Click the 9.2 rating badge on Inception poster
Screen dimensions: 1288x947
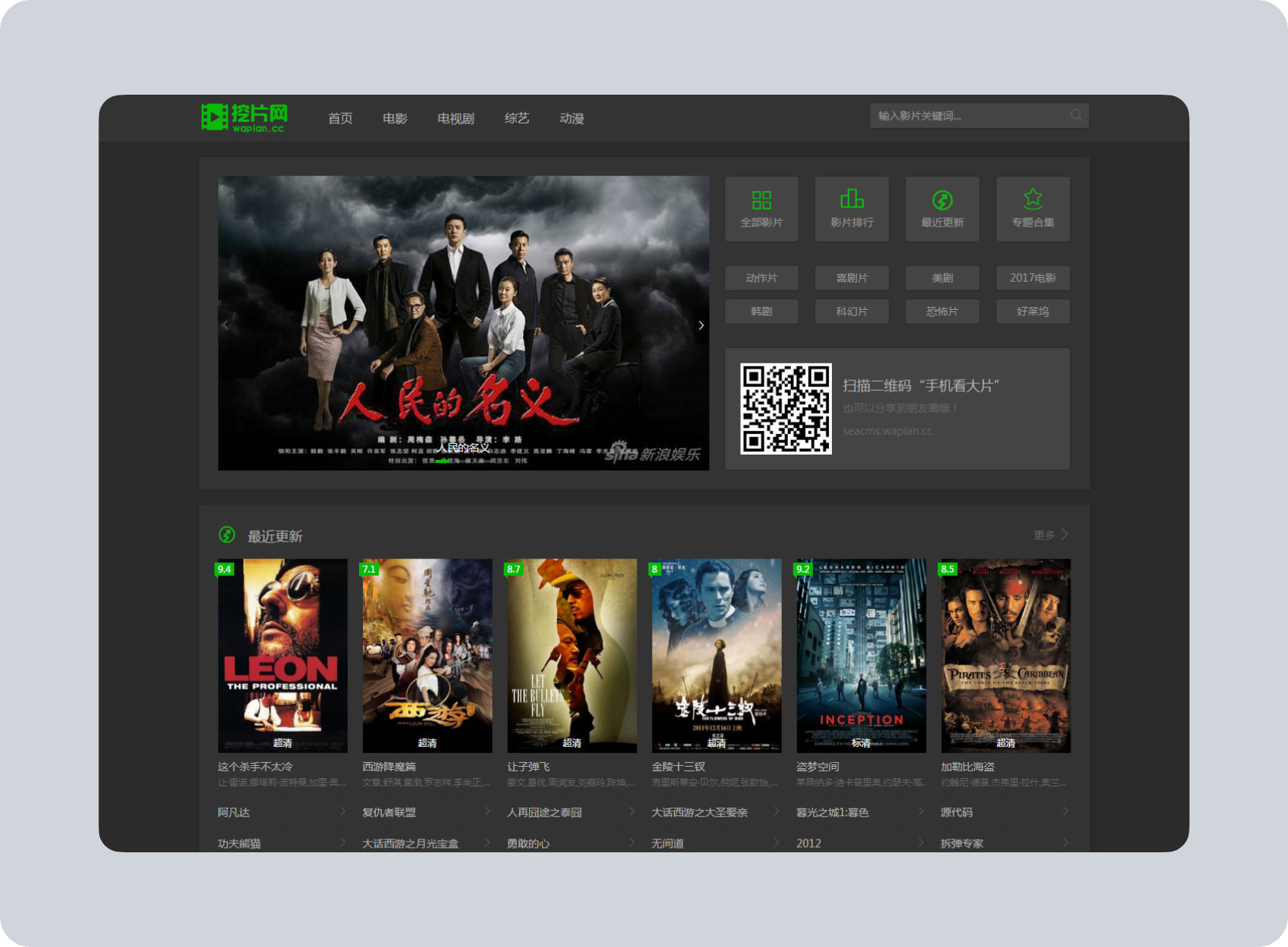click(x=803, y=568)
